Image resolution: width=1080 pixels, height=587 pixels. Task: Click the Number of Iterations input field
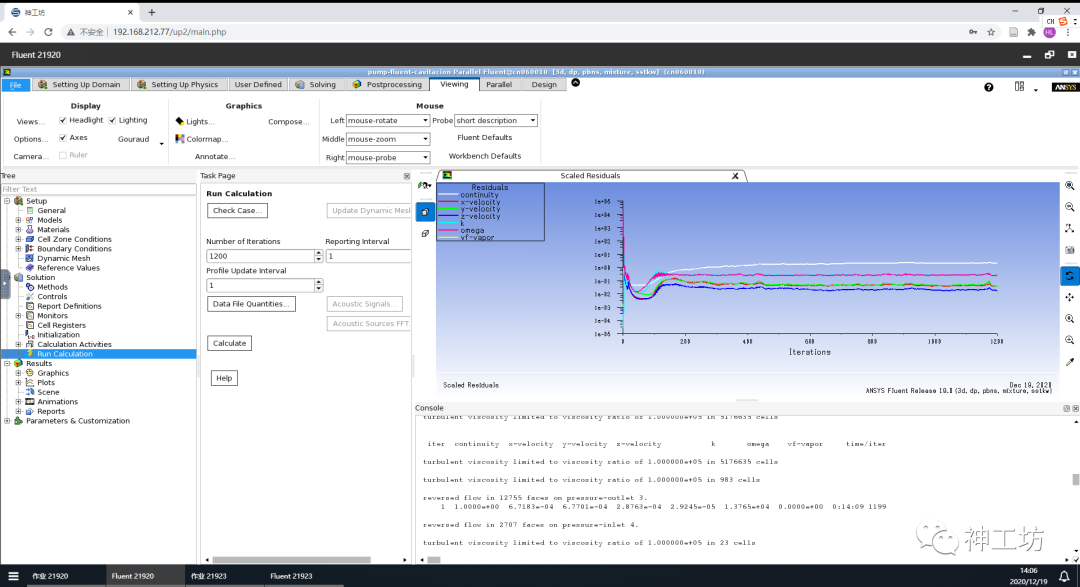pyautogui.click(x=260, y=256)
